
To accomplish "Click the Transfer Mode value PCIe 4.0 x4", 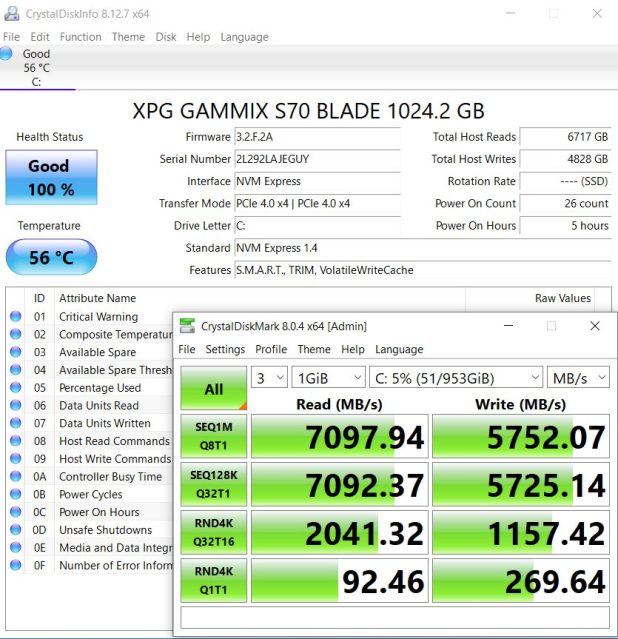I will click(318, 203).
